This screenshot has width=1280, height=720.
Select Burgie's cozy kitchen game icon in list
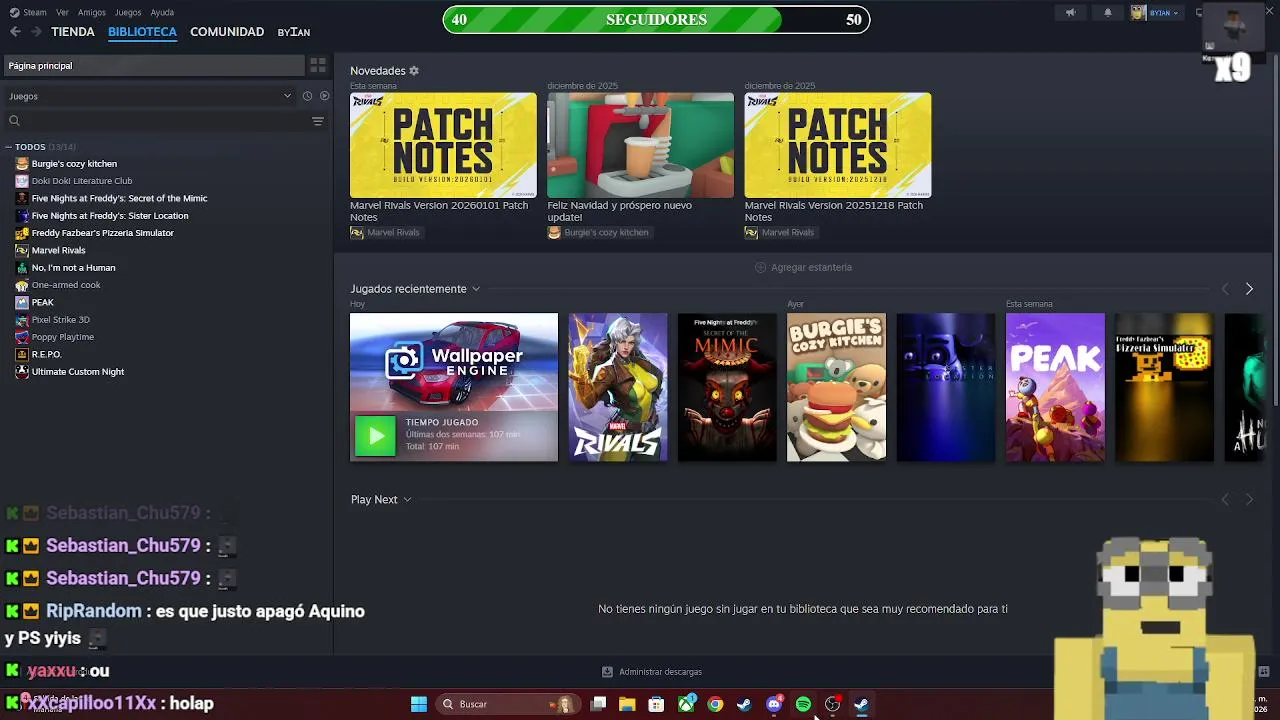click(x=22, y=164)
